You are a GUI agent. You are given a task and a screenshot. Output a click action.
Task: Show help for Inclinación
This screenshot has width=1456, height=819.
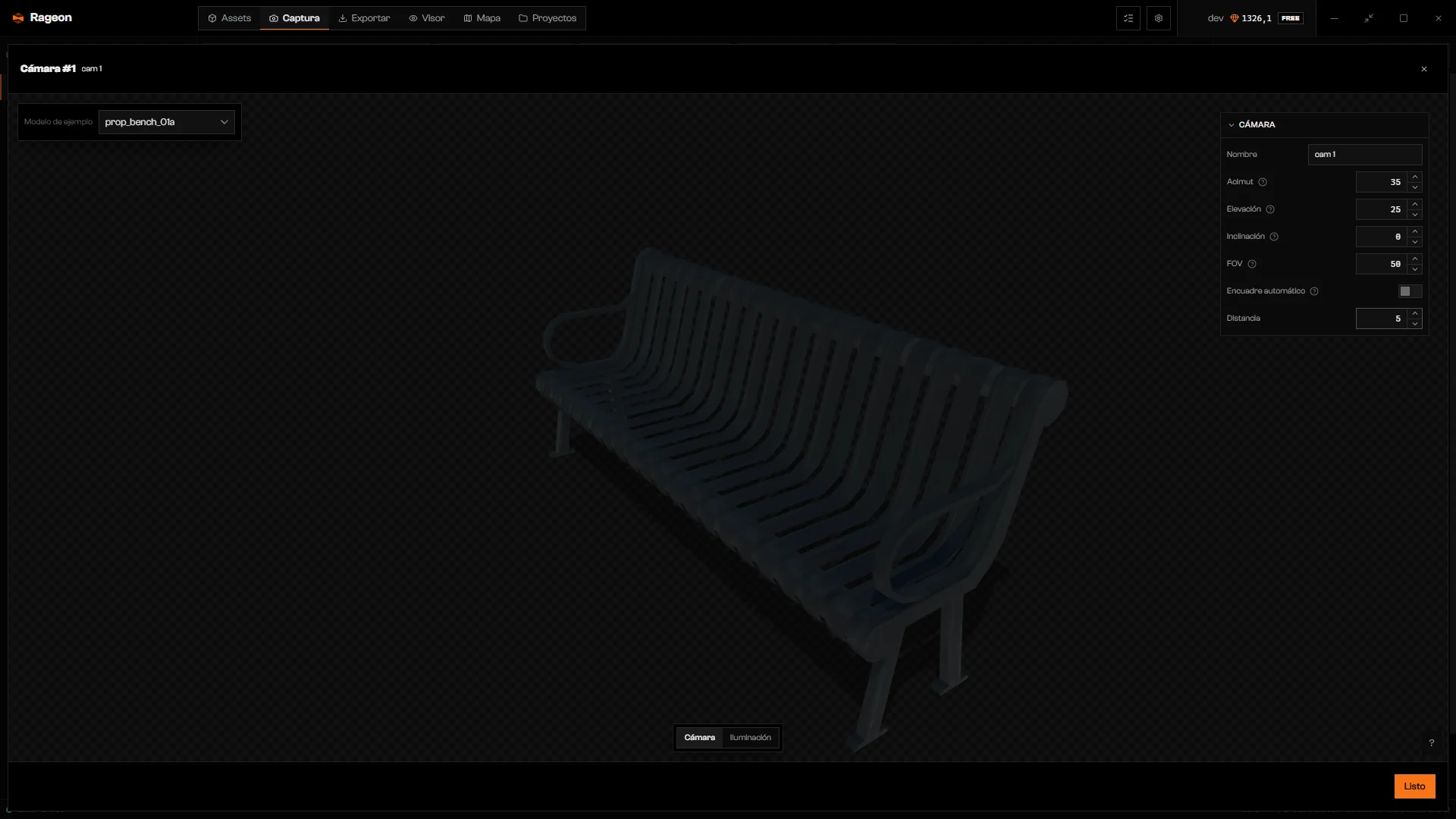point(1274,237)
